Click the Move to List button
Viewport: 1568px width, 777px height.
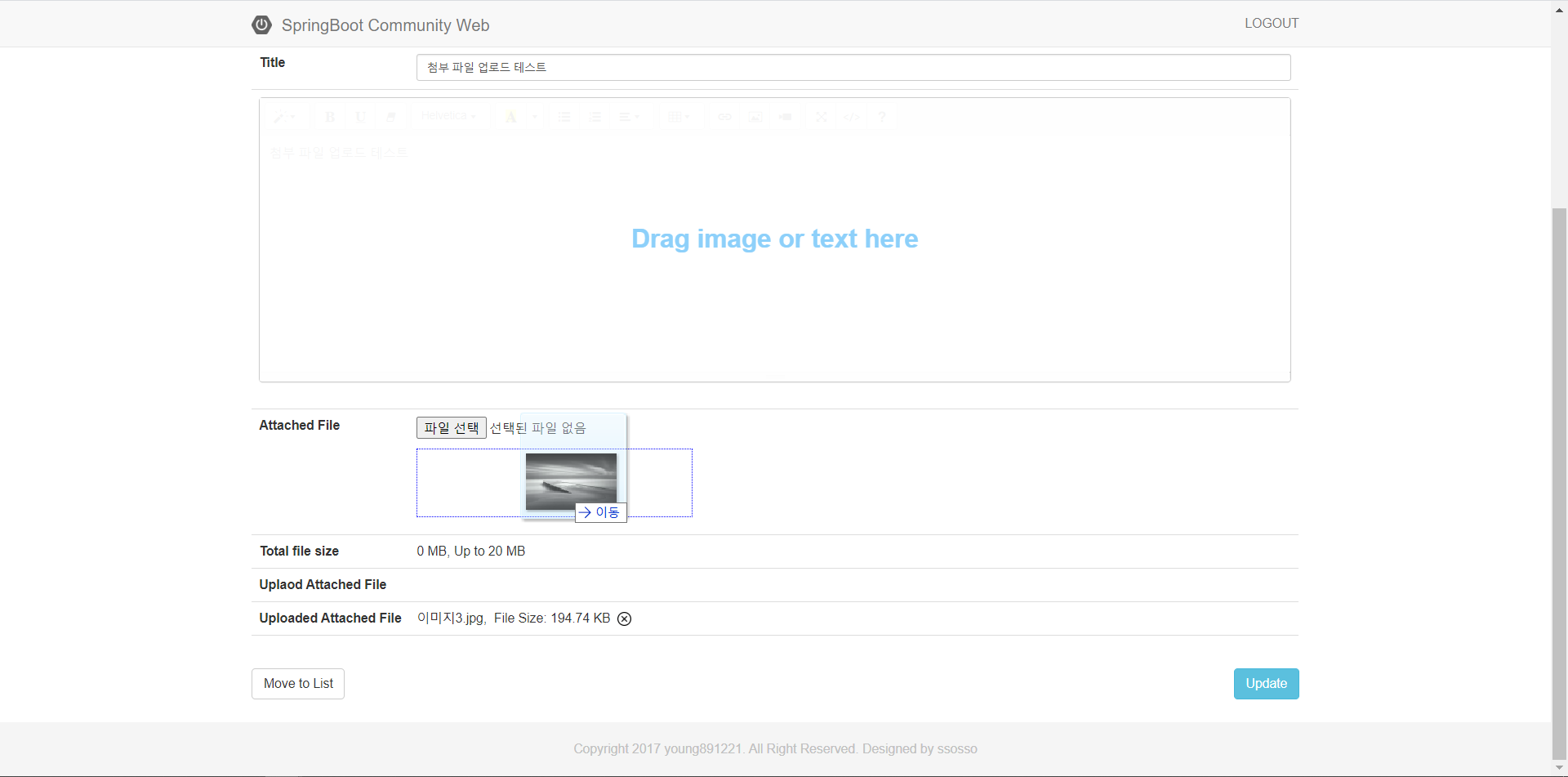[298, 684]
